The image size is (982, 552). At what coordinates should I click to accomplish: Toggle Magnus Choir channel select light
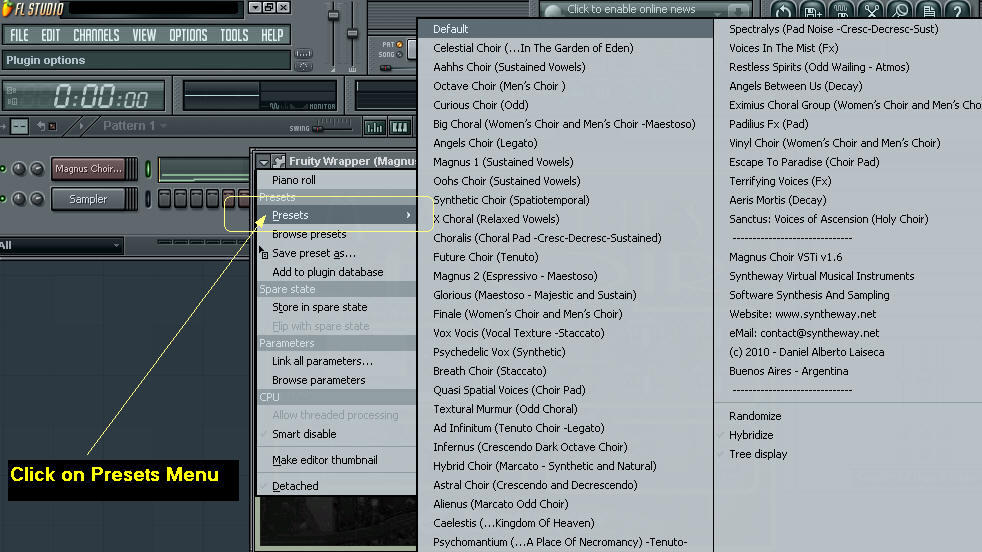(x=148, y=169)
